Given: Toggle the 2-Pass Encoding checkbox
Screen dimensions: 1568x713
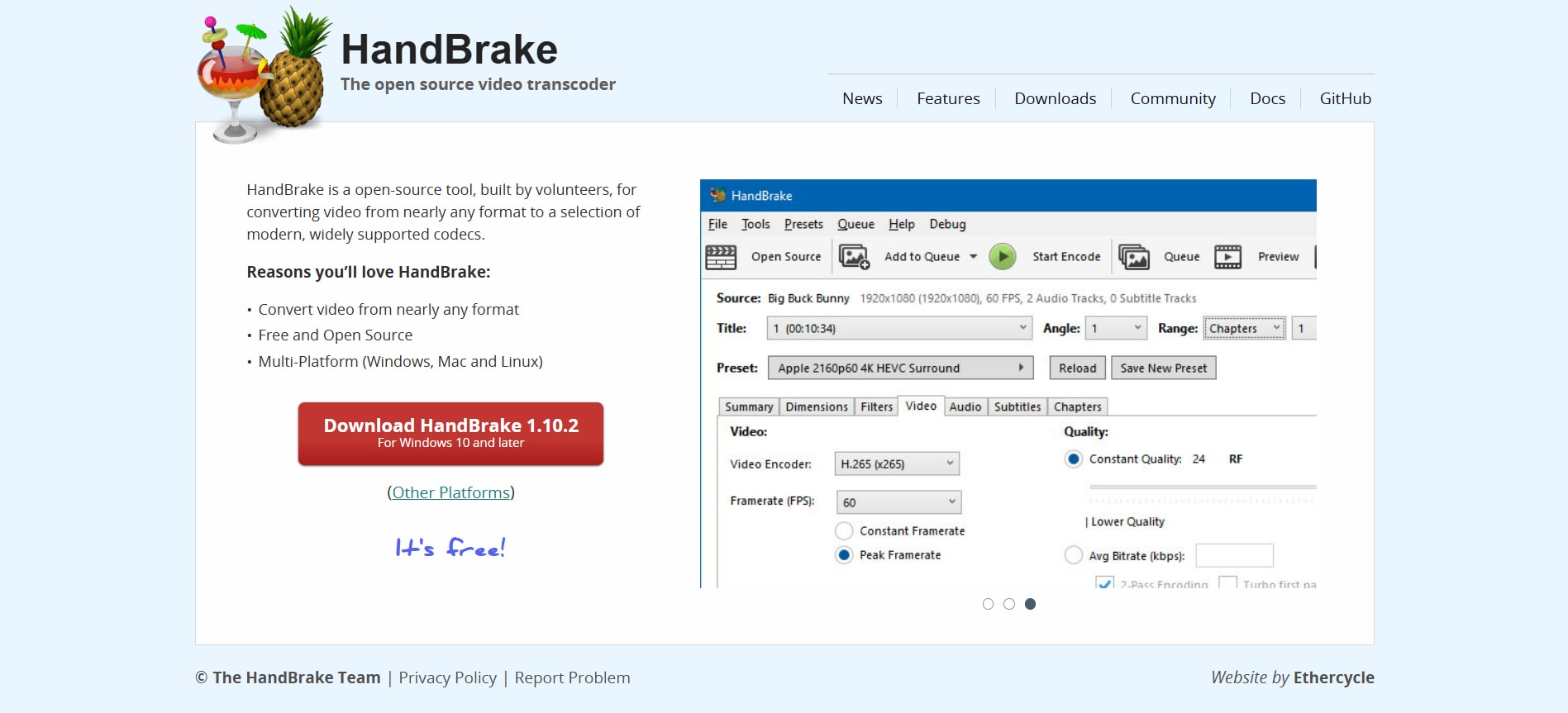Looking at the screenshot, I should pos(1104,583).
